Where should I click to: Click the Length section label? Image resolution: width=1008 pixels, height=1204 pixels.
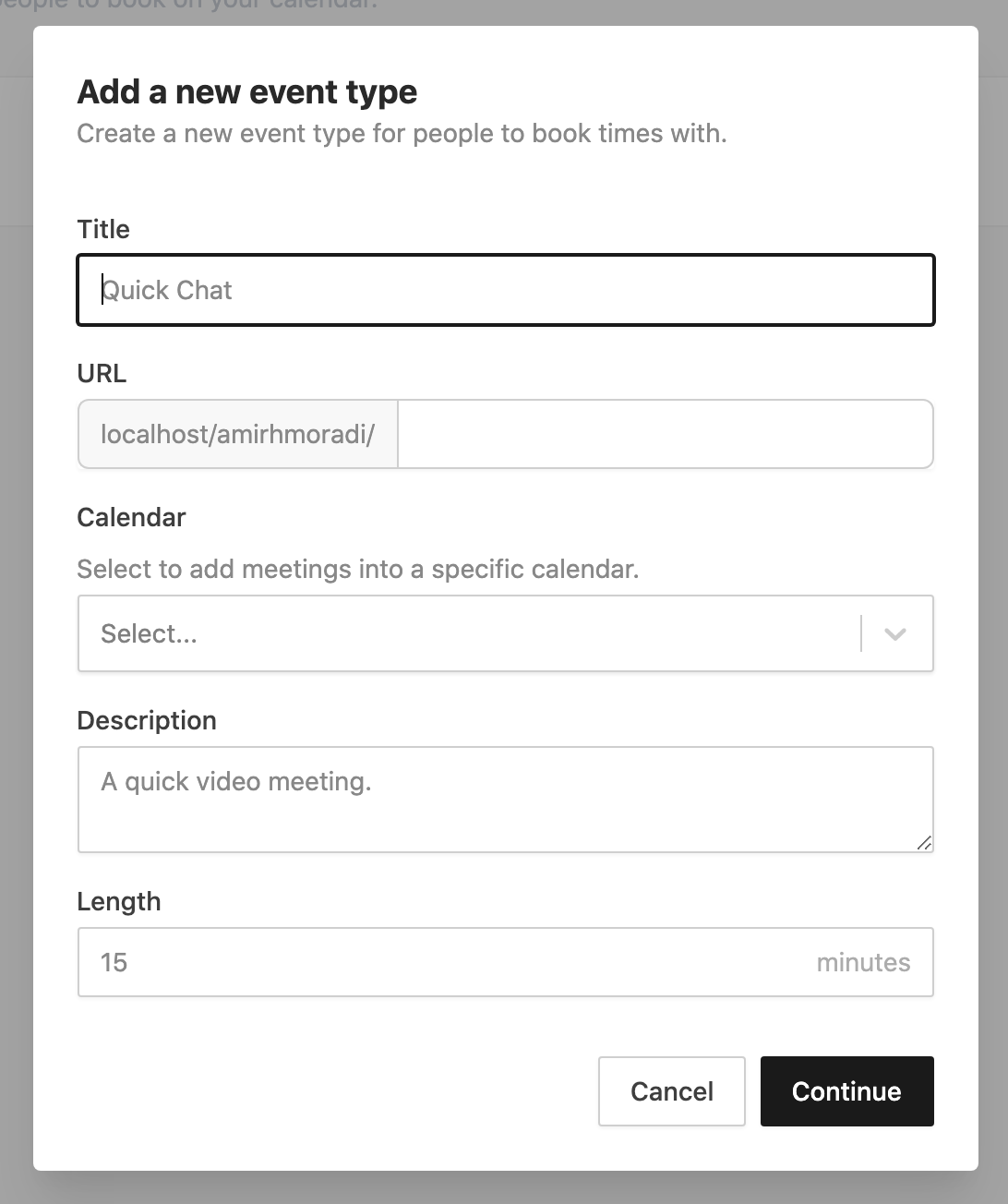(119, 901)
